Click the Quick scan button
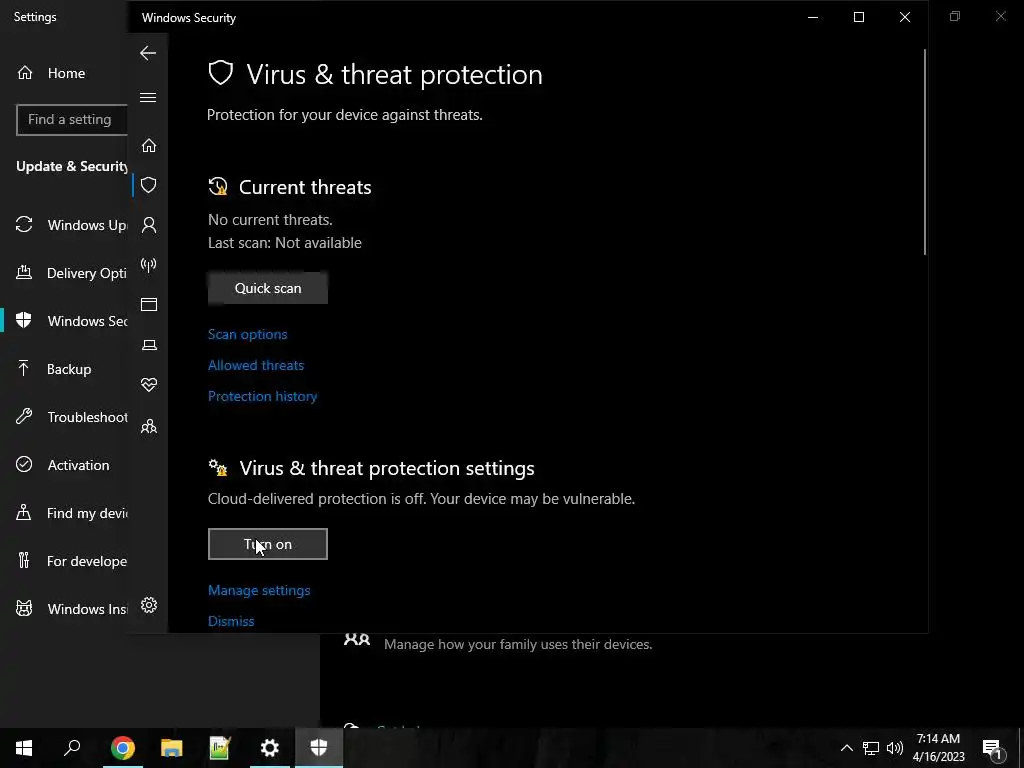1024x768 pixels. point(268,289)
